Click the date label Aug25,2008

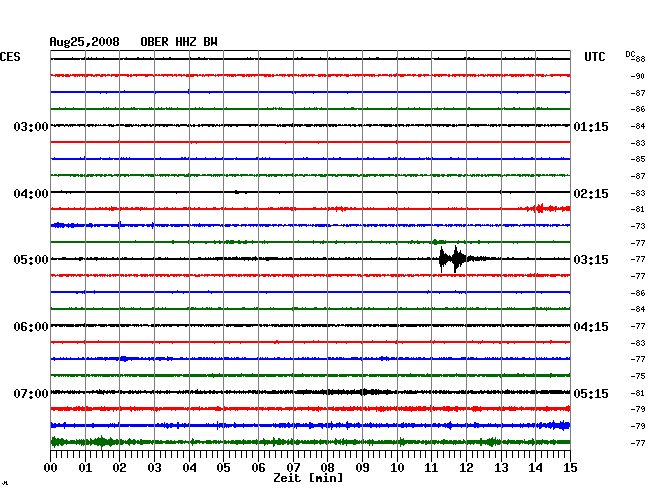click(85, 42)
